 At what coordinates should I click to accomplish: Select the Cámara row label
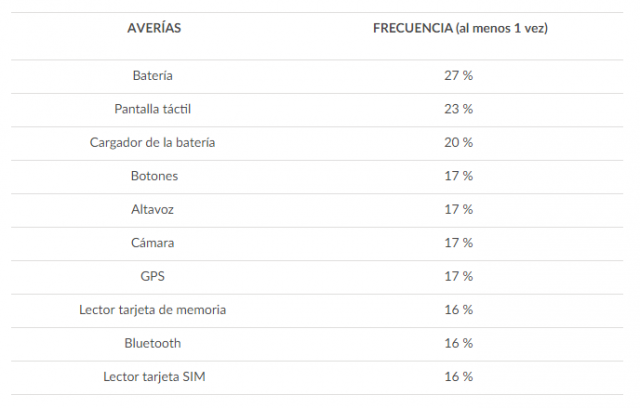click(153, 242)
